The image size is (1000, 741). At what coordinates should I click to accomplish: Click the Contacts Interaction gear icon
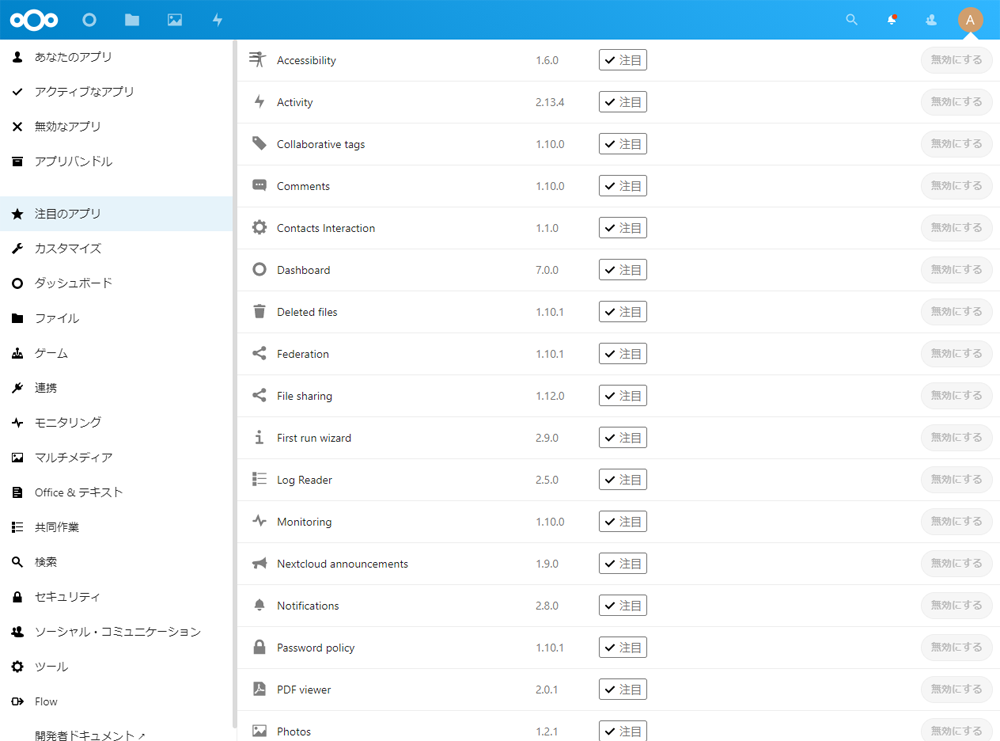tap(259, 227)
